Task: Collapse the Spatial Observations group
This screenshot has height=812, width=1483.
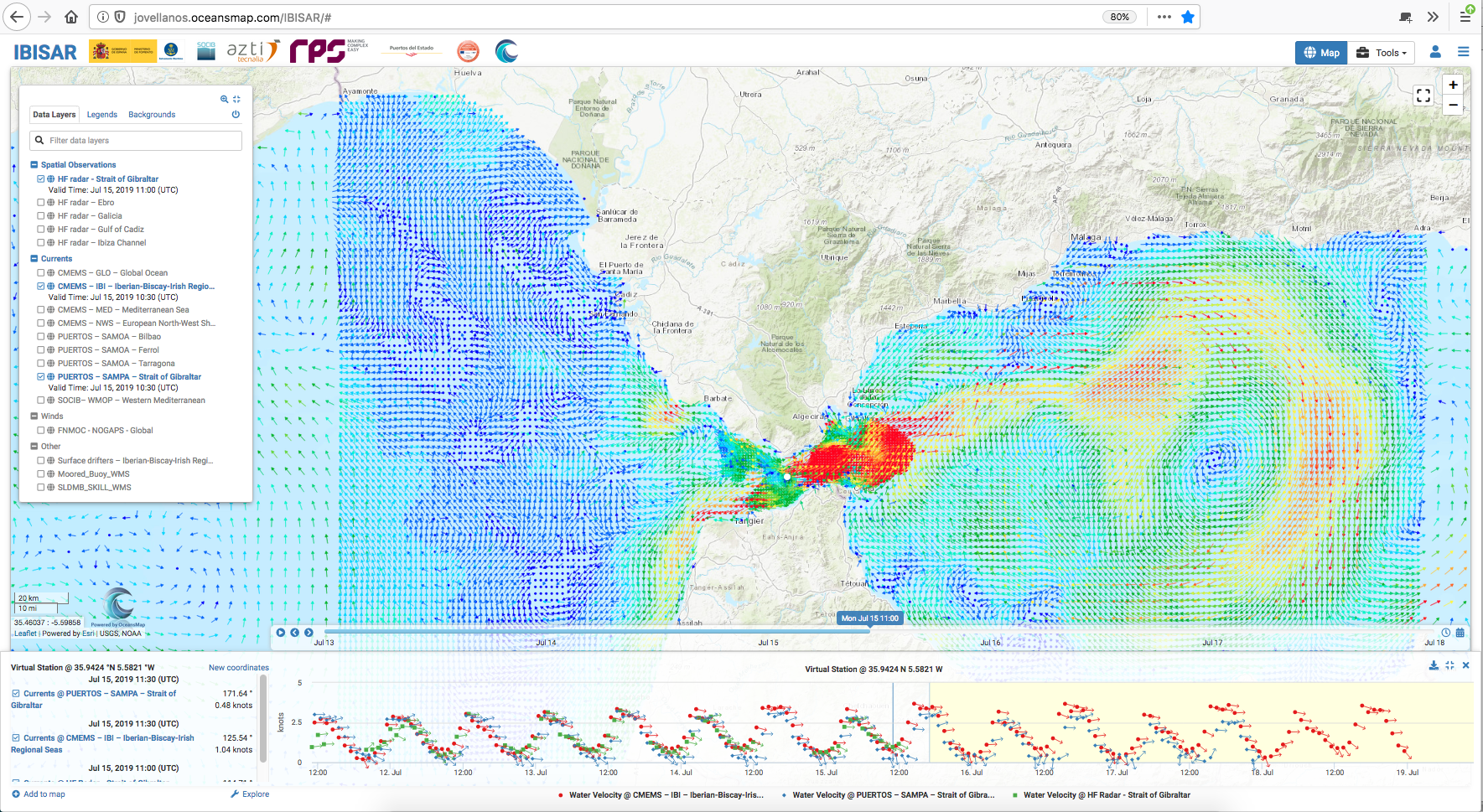Action: click(x=34, y=165)
